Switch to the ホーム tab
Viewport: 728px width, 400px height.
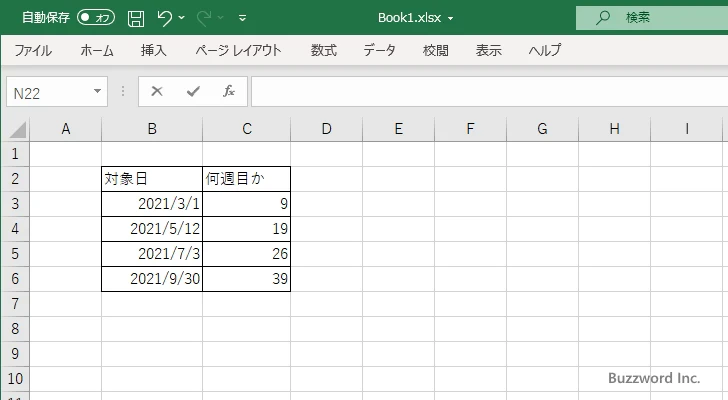(x=97, y=50)
